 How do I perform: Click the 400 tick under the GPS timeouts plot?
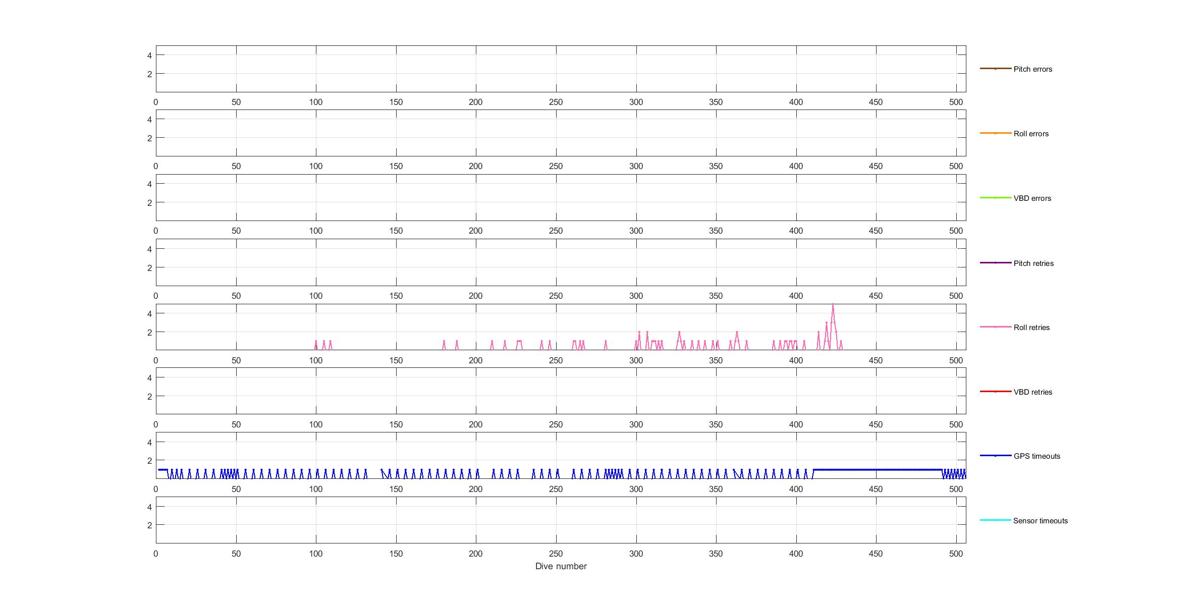click(796, 489)
